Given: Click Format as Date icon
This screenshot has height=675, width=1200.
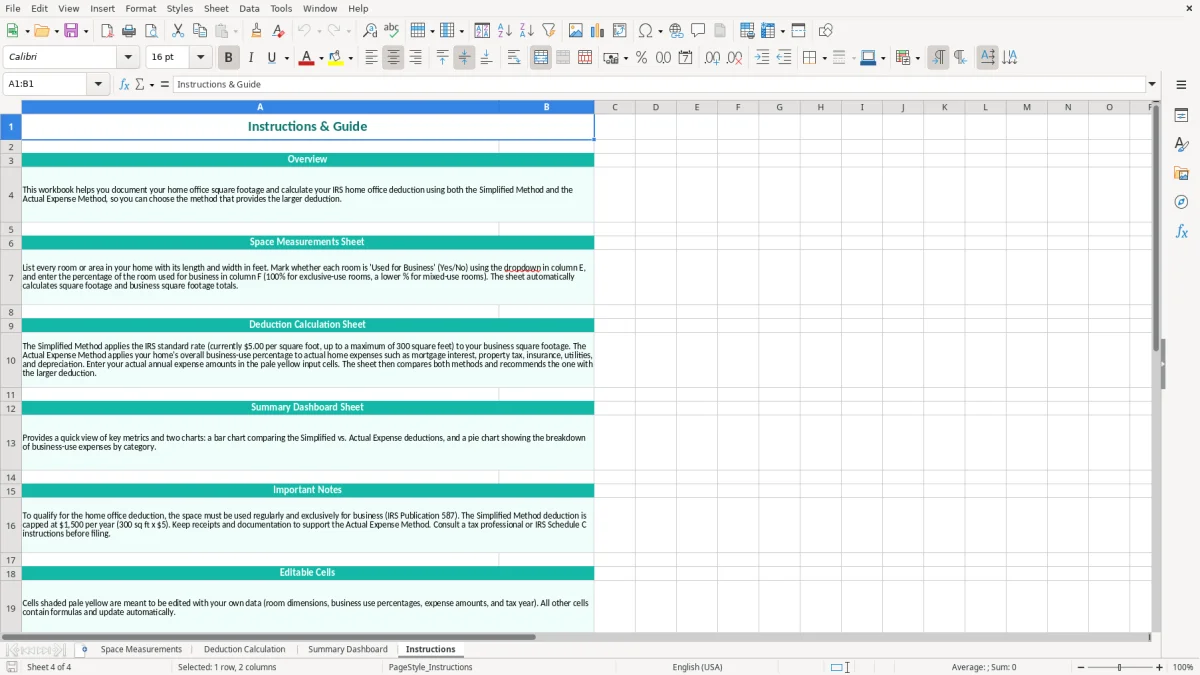Looking at the screenshot, I should pyautogui.click(x=685, y=58).
